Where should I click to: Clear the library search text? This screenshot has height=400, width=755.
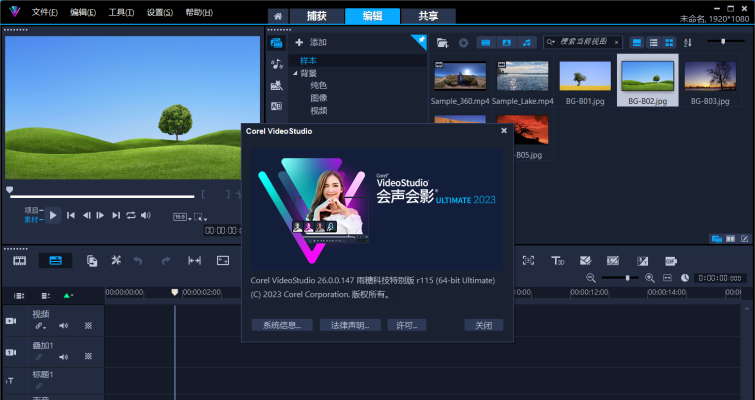pos(616,42)
